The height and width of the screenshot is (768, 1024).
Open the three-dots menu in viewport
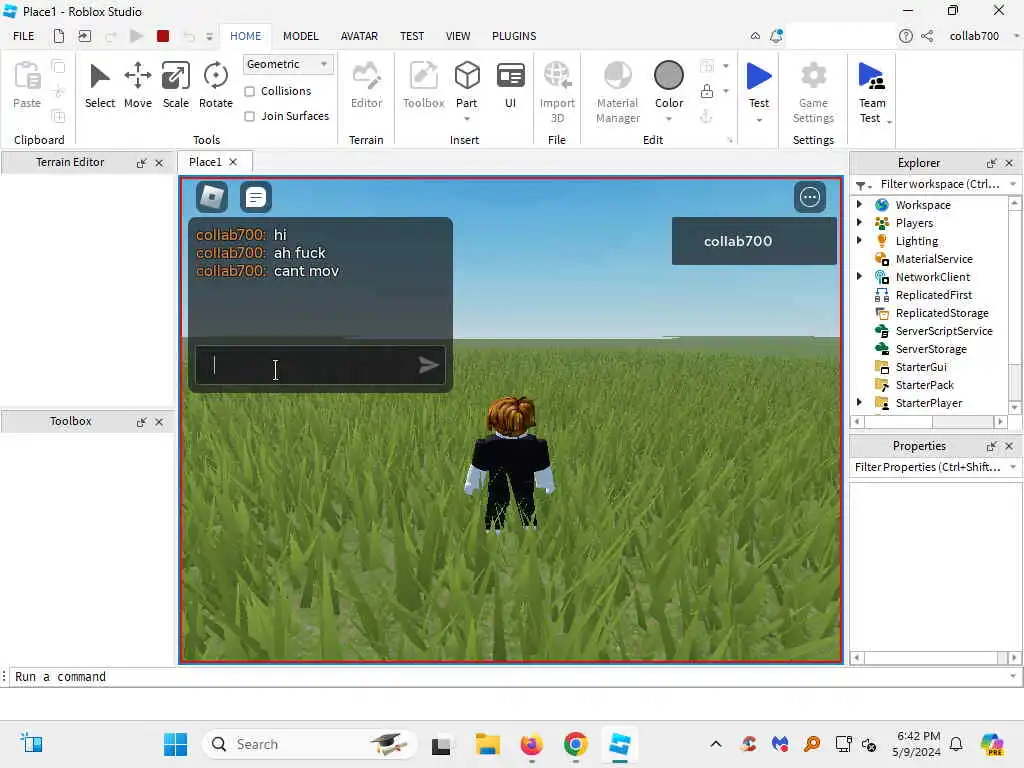(x=810, y=197)
